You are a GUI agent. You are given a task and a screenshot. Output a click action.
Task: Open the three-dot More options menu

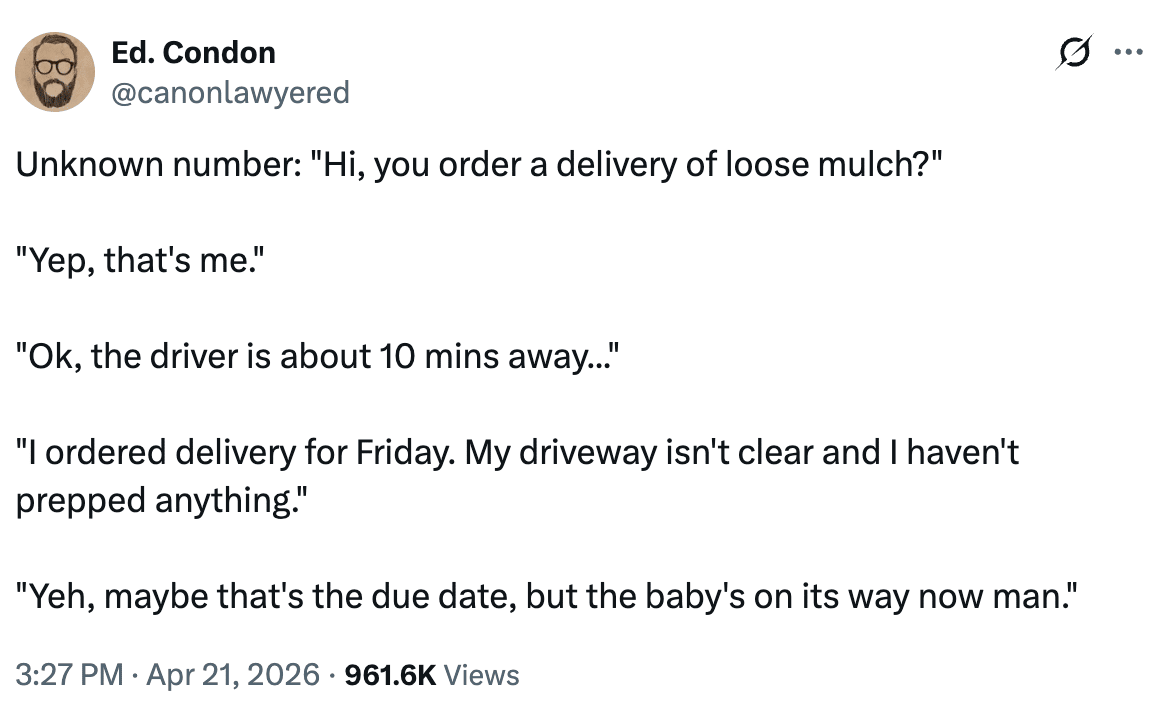tap(1132, 53)
